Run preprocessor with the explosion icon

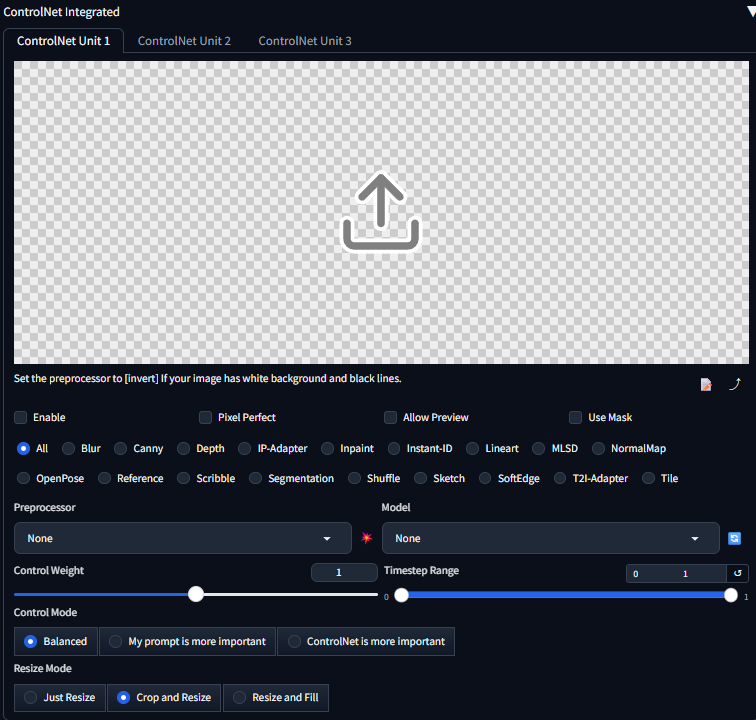pyautogui.click(x=367, y=538)
